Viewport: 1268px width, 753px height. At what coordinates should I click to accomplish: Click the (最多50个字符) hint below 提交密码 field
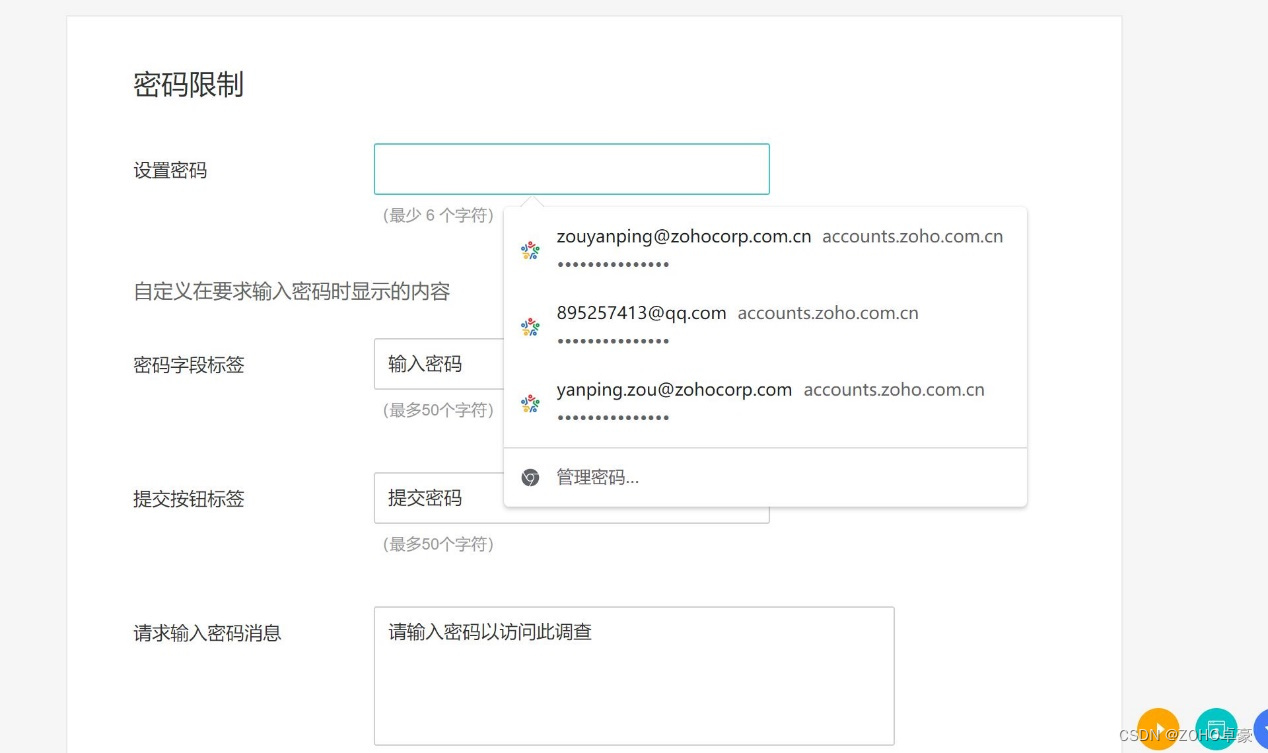438,544
